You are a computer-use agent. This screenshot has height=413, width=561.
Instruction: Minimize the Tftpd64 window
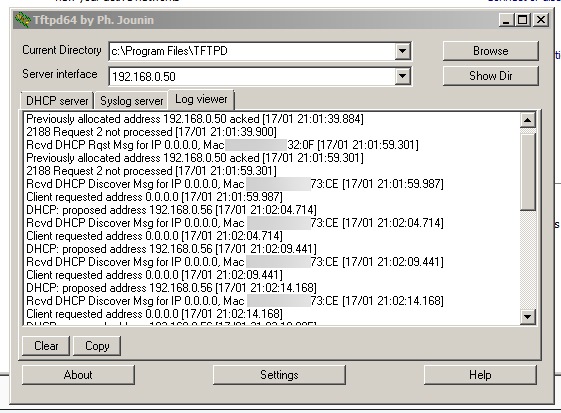(x=506, y=20)
